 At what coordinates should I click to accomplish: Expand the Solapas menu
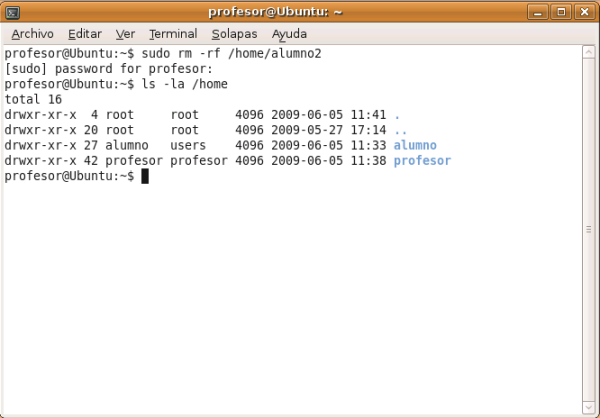coord(234,33)
